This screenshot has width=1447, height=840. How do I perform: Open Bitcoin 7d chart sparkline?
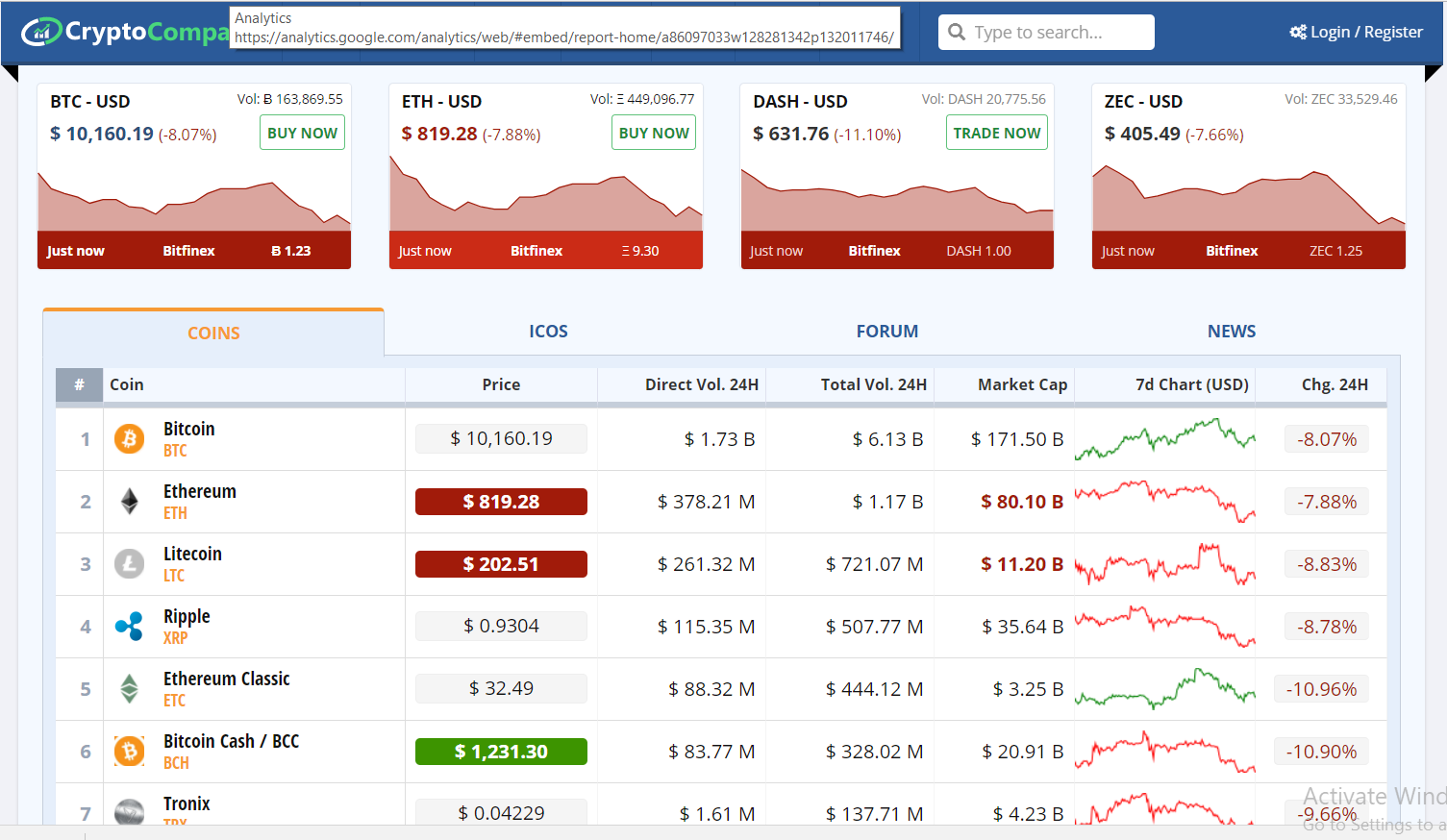(x=1164, y=439)
